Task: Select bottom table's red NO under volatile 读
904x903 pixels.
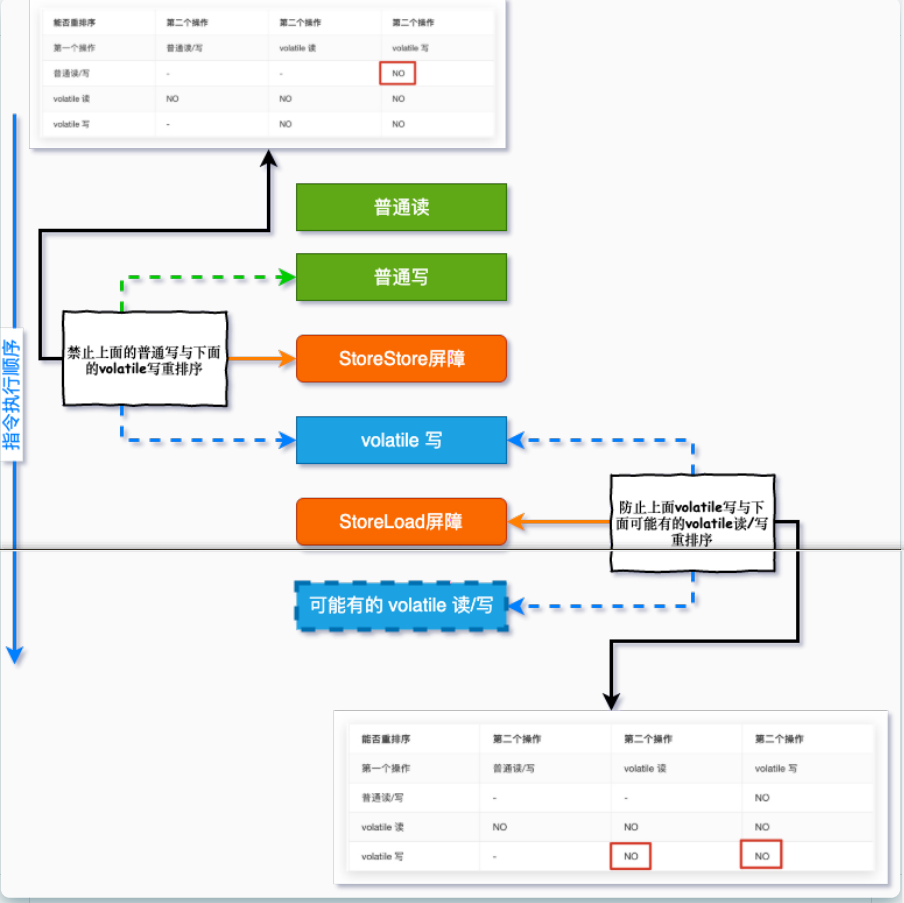Action: point(630,856)
